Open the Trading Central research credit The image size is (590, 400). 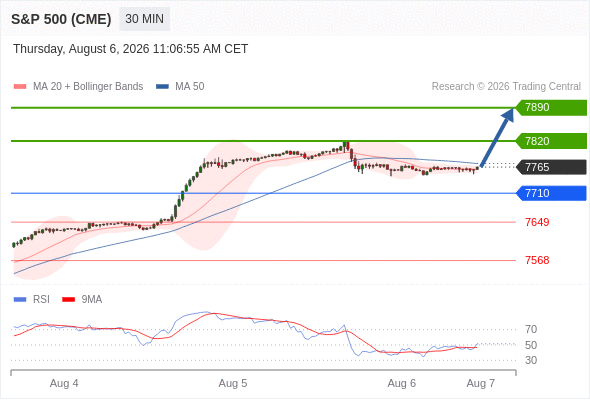point(506,87)
